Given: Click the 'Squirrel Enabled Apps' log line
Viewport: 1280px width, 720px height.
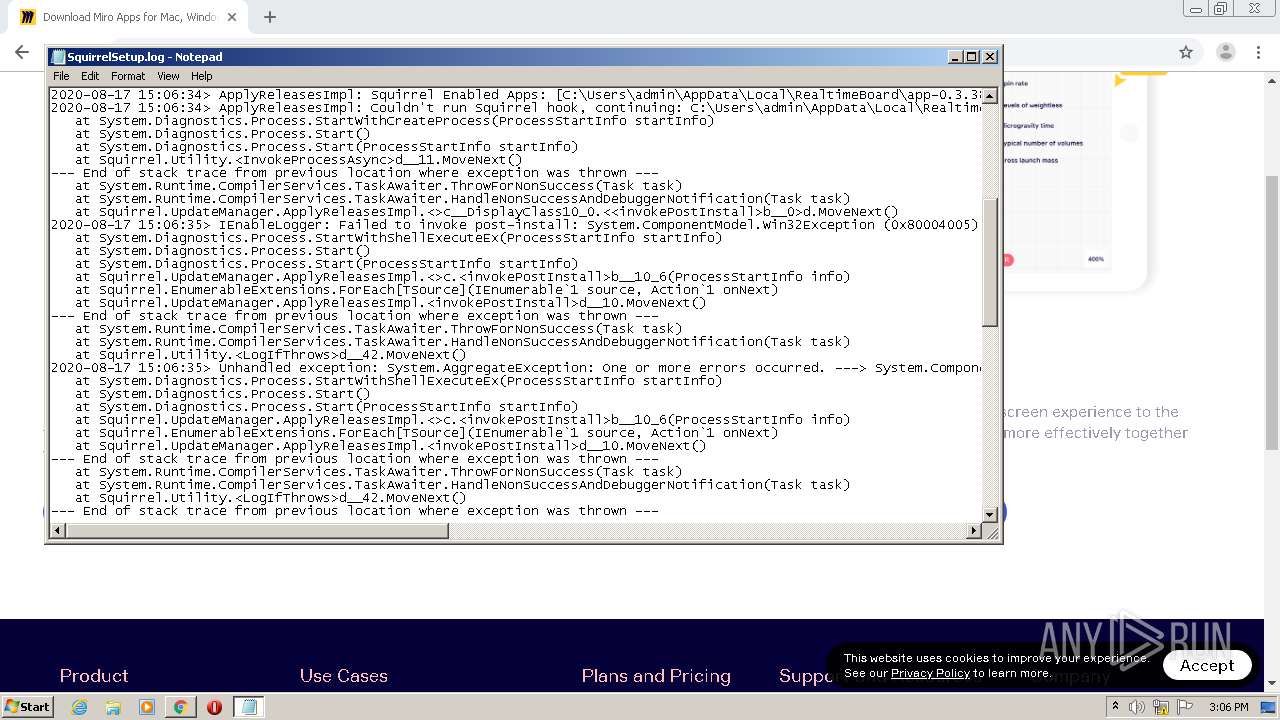Looking at the screenshot, I should coord(515,95).
